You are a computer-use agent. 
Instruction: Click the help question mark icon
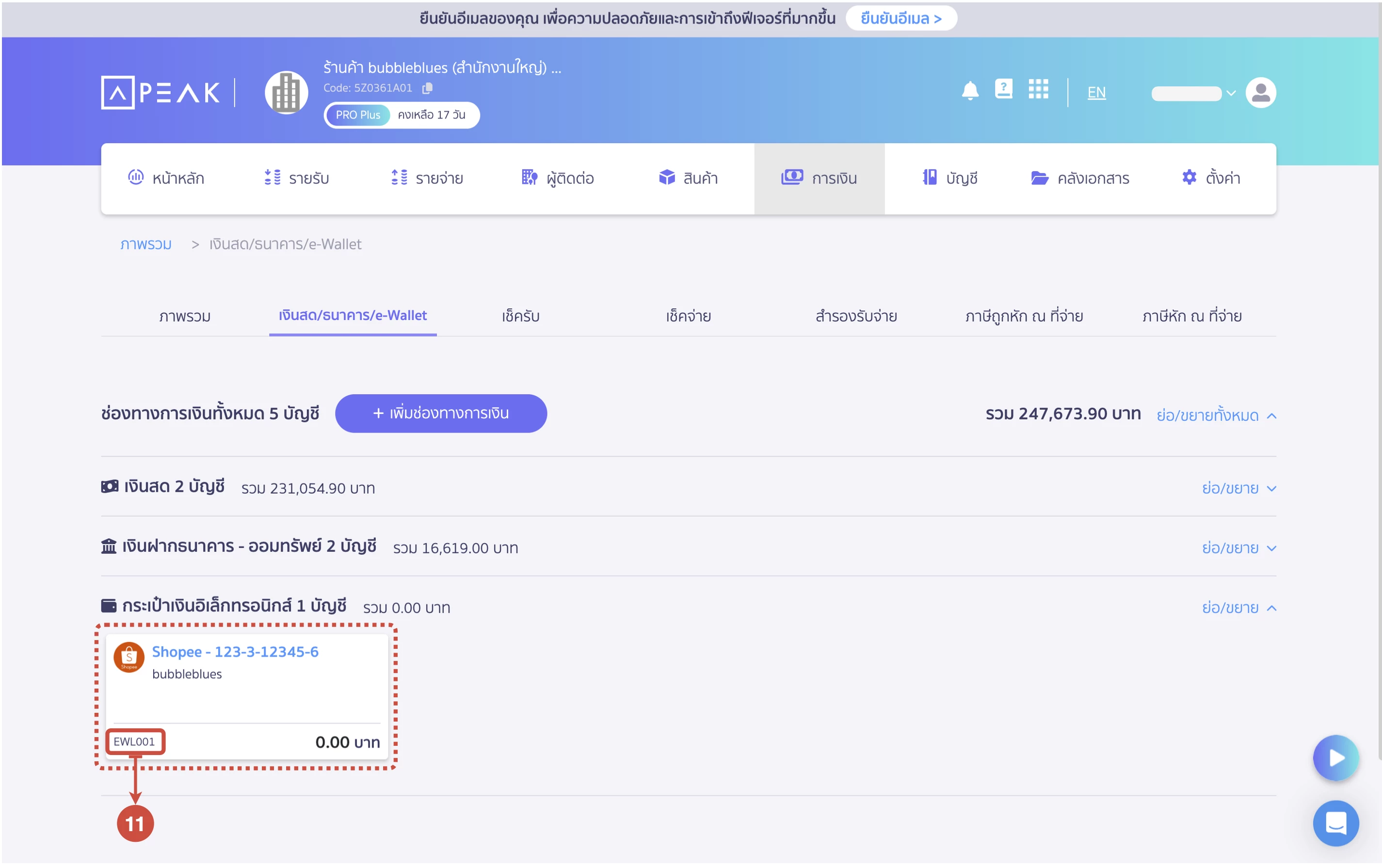tap(1004, 90)
